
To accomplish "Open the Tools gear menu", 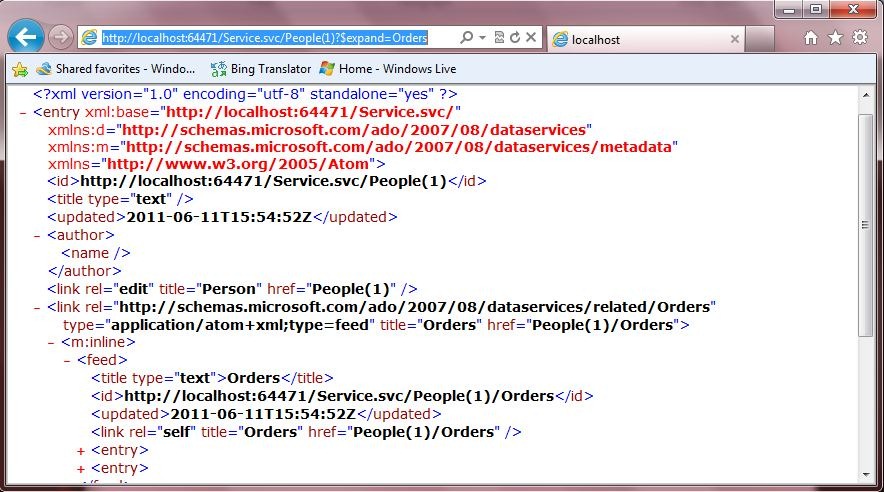I will pyautogui.click(x=860, y=38).
